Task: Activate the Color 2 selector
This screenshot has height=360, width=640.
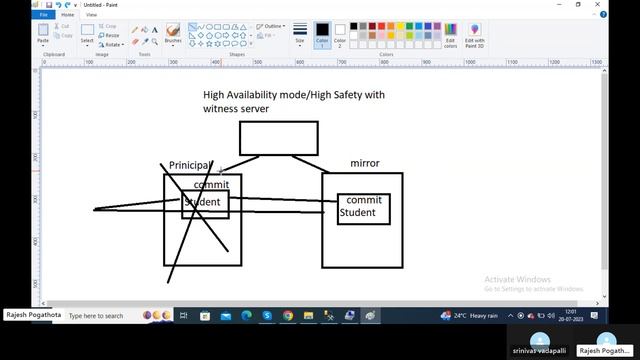Action: pyautogui.click(x=340, y=36)
